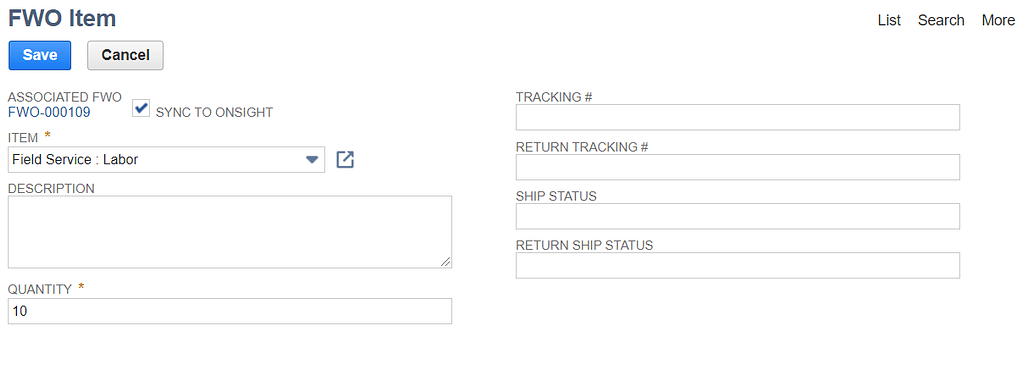Go to the List view
The height and width of the screenshot is (381, 1023).
pos(889,20)
